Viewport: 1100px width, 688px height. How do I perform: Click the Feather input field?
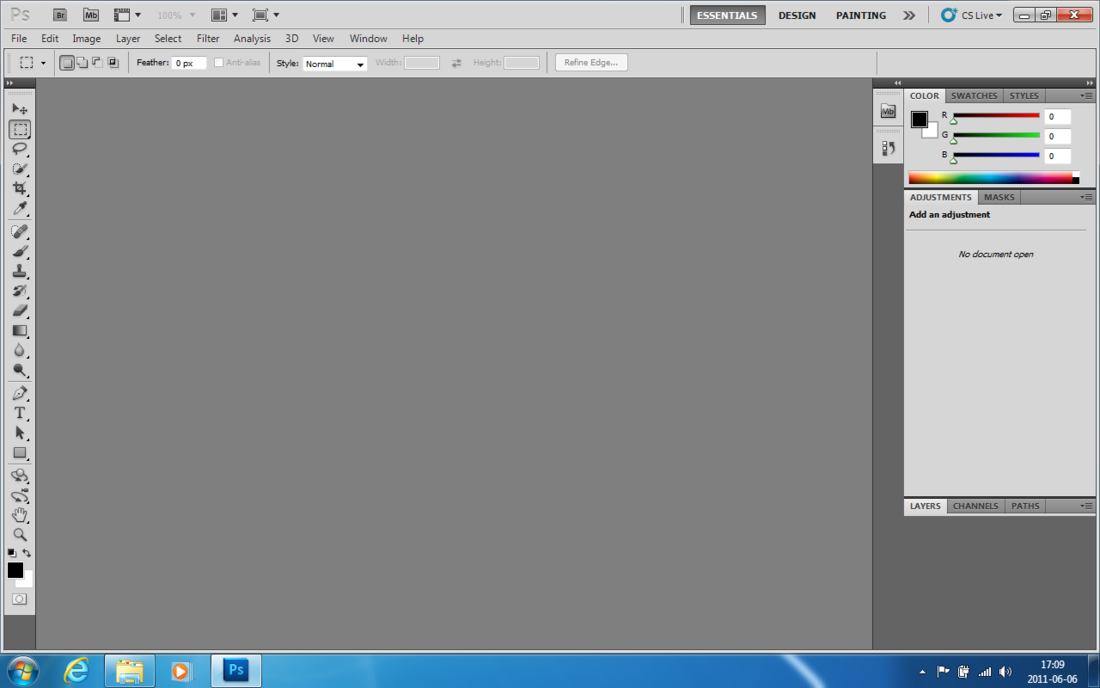pyautogui.click(x=189, y=63)
